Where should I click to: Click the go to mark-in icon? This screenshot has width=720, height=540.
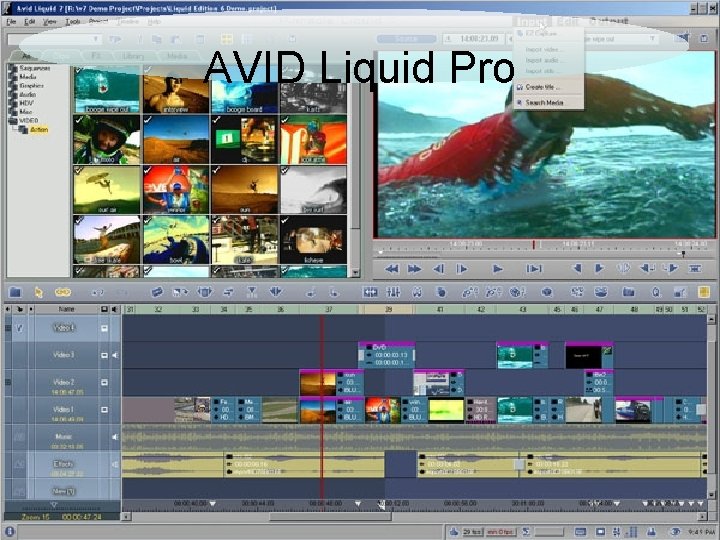click(647, 268)
